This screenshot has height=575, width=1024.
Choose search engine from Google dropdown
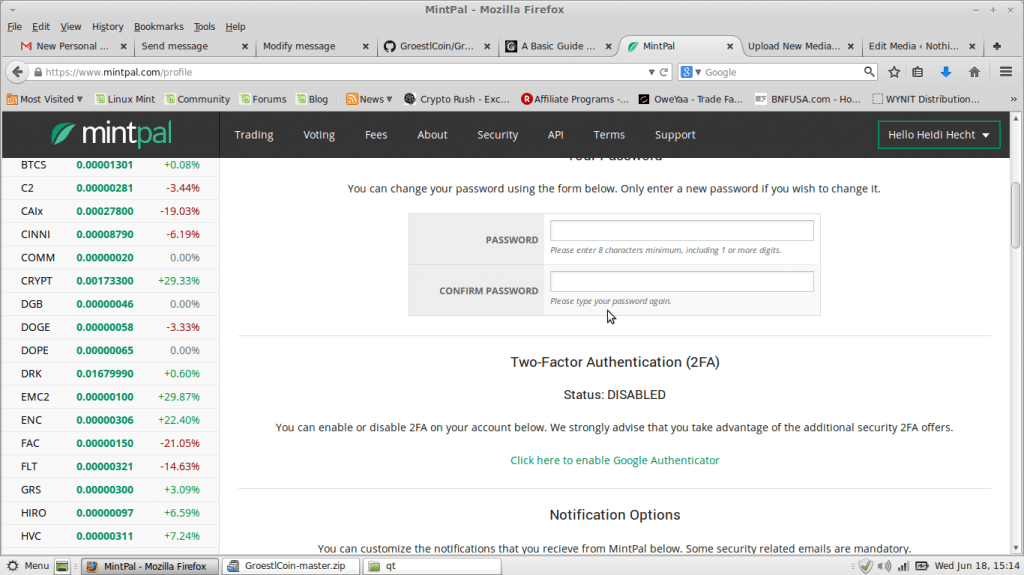(x=690, y=72)
